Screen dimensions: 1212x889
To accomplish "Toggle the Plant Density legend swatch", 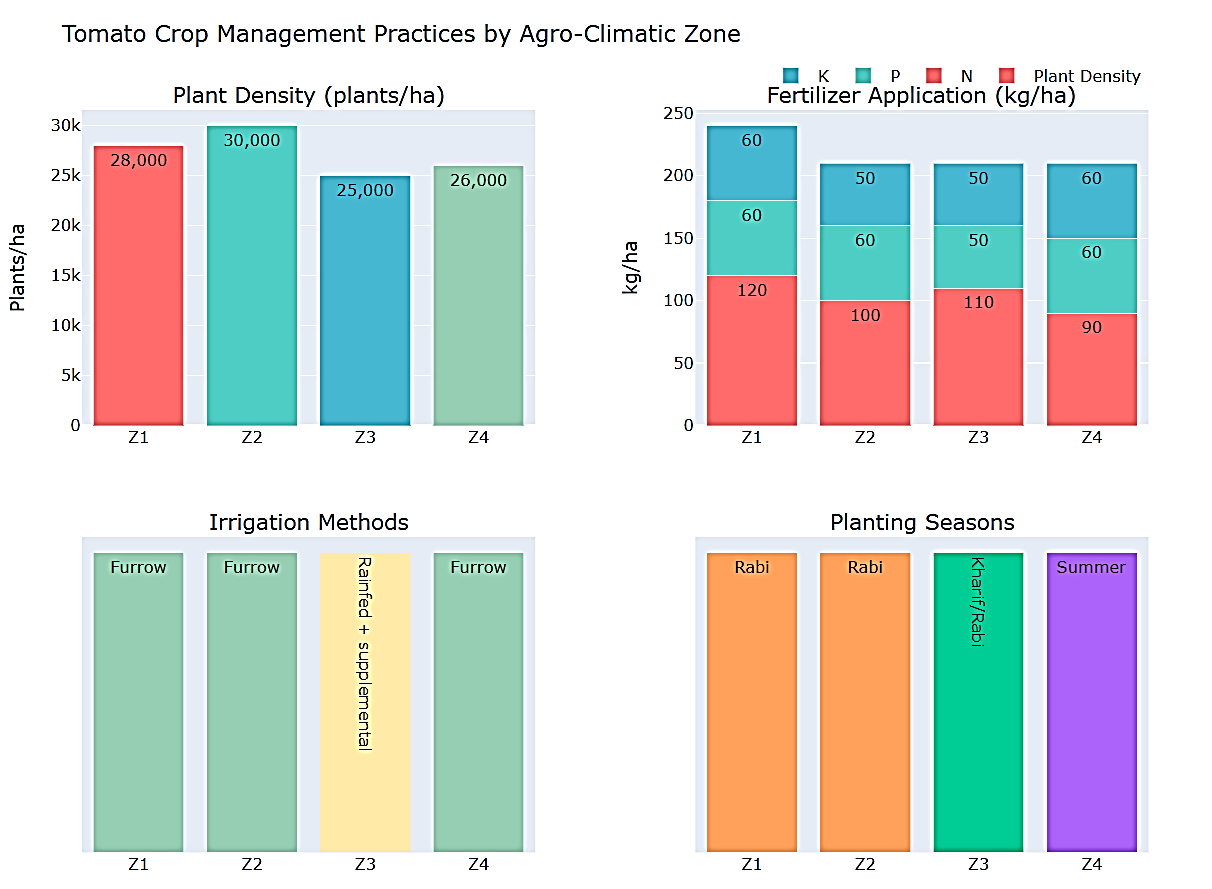I will coord(1007,76).
